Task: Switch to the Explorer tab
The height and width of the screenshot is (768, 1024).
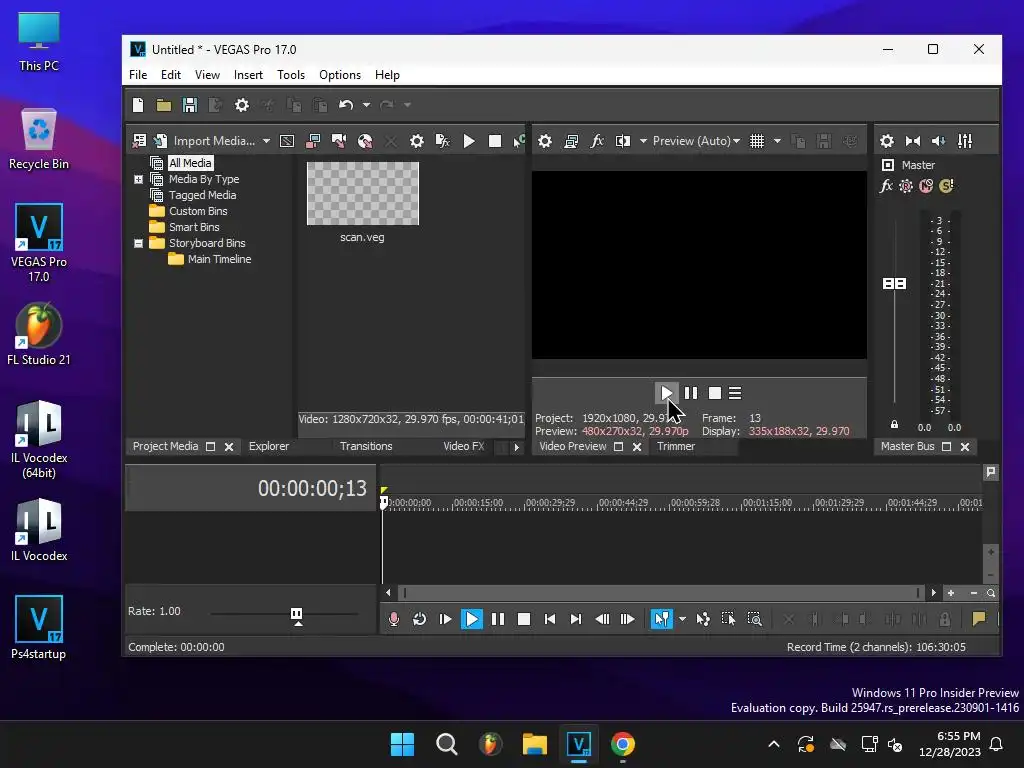Action: point(268,446)
